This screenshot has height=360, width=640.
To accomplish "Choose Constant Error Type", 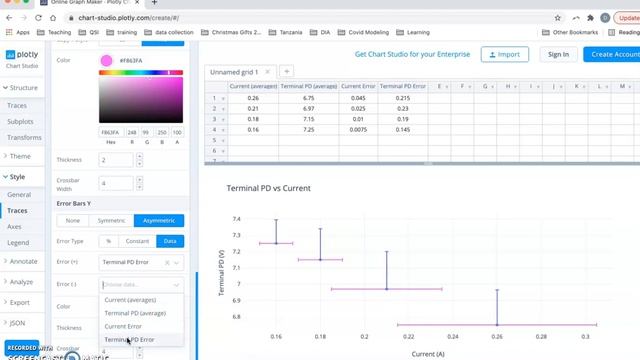I will [x=137, y=241].
